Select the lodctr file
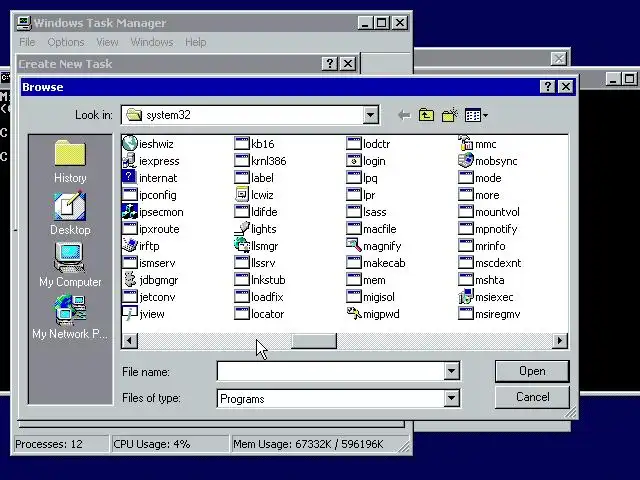 click(x=368, y=144)
